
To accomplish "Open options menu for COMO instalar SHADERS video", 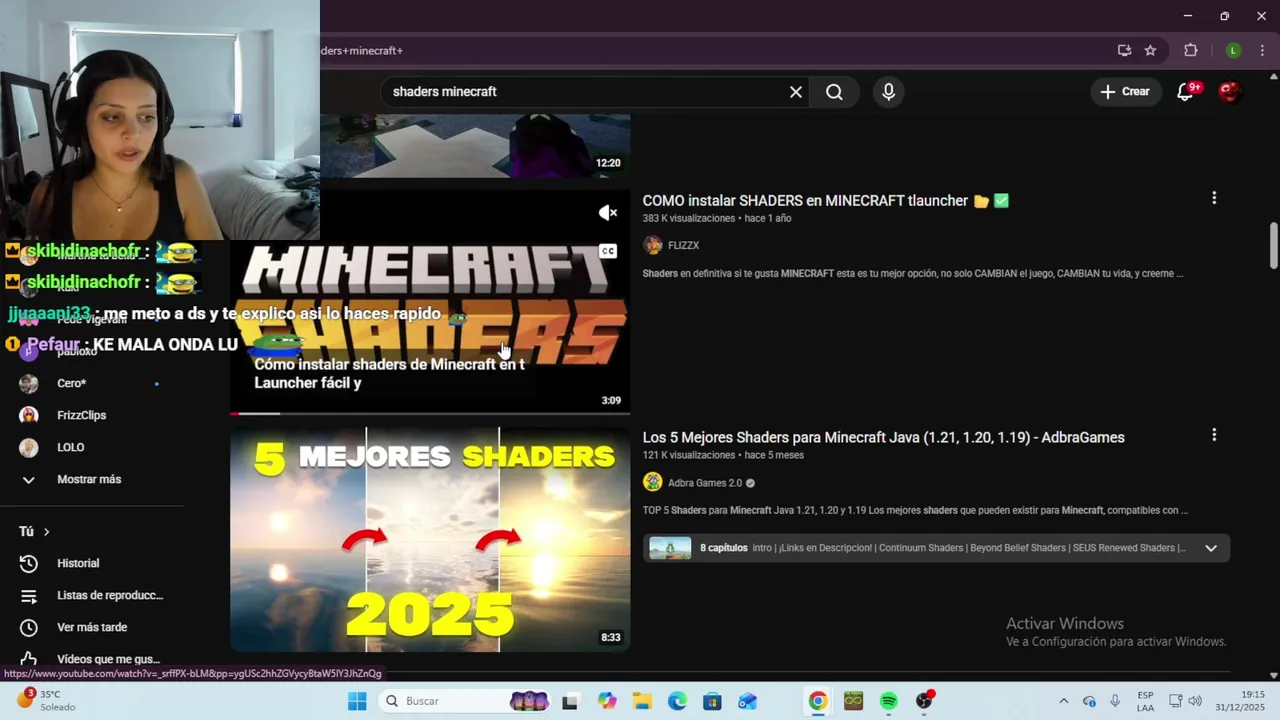I will coord(1214,199).
